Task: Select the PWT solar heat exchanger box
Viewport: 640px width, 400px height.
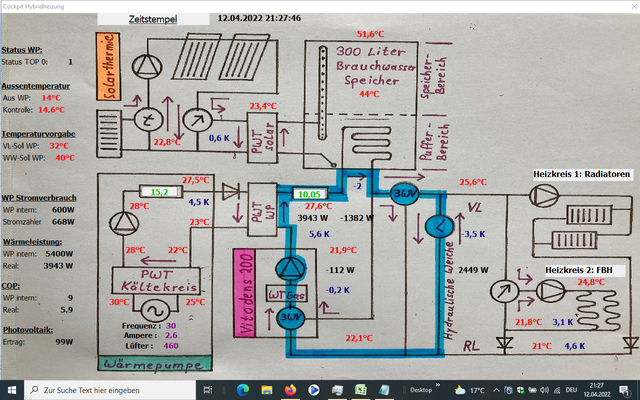Action: 262,138
